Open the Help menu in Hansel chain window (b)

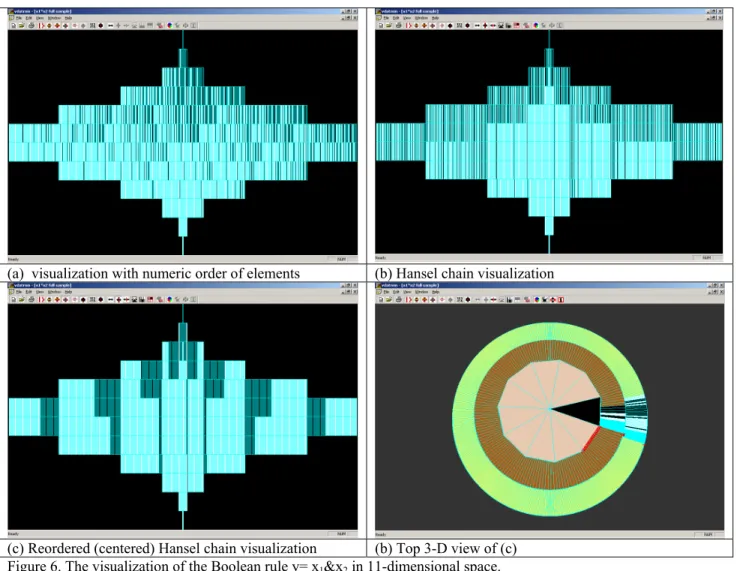pyautogui.click(x=435, y=18)
